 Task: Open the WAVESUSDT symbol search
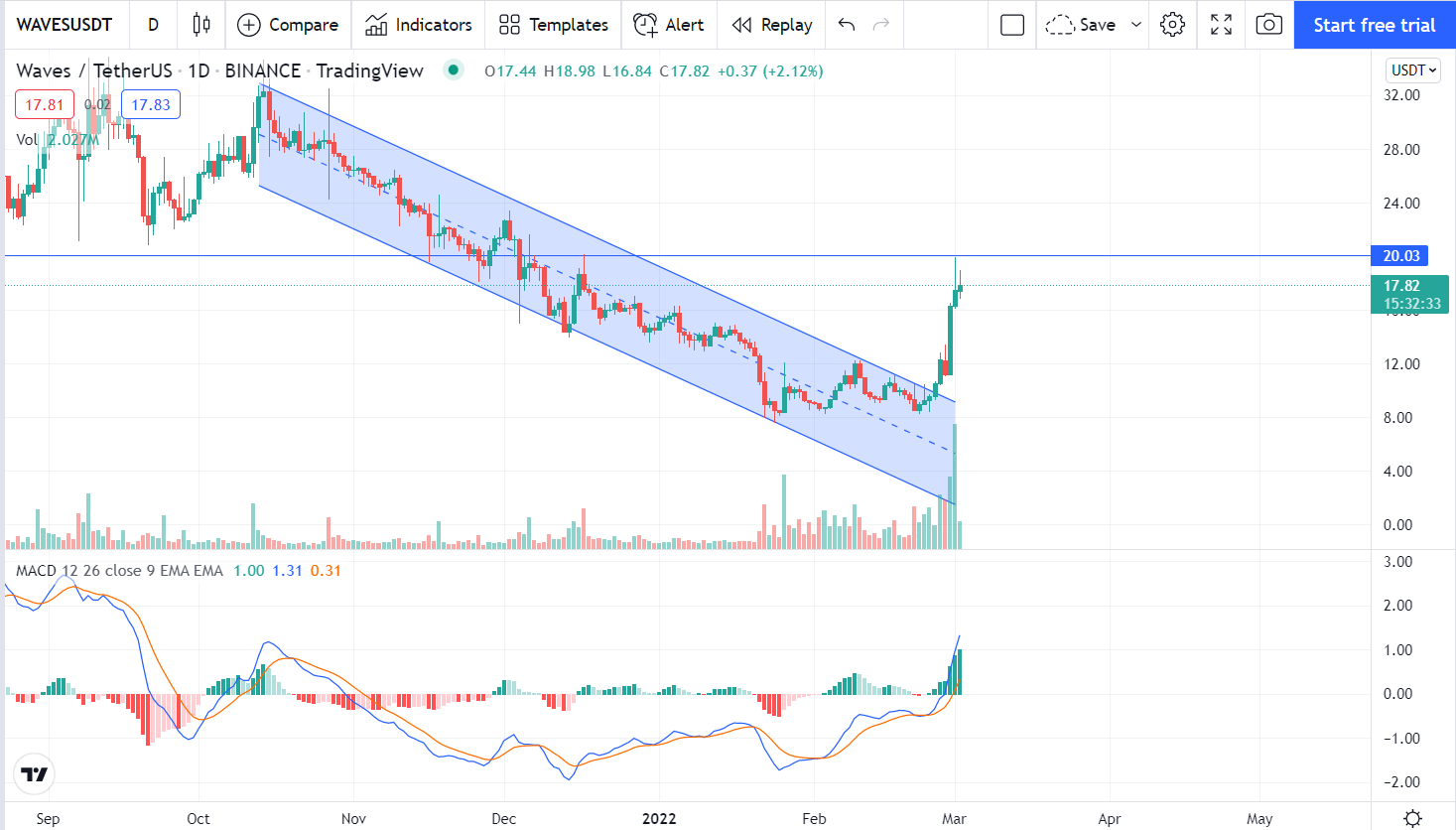click(x=65, y=25)
